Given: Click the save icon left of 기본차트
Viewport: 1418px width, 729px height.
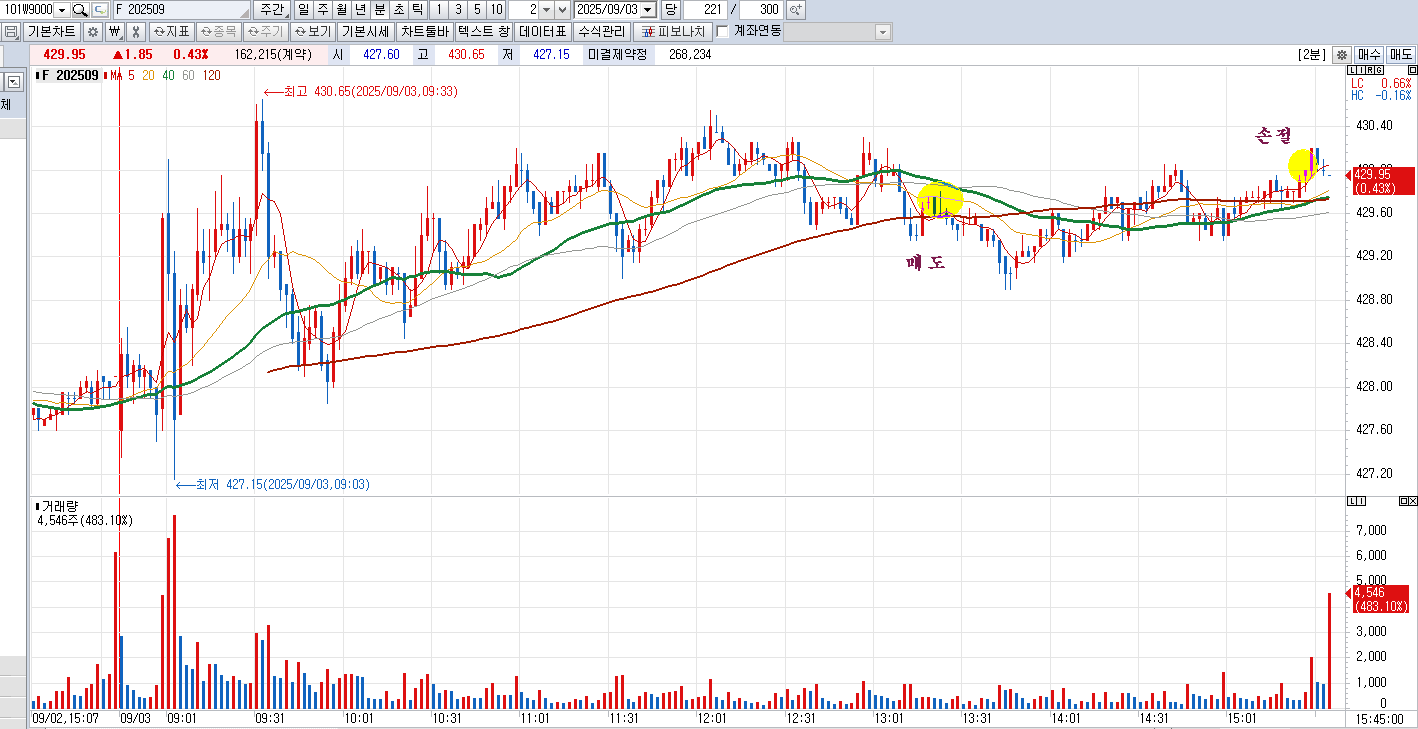Looking at the screenshot, I should click(11, 31).
